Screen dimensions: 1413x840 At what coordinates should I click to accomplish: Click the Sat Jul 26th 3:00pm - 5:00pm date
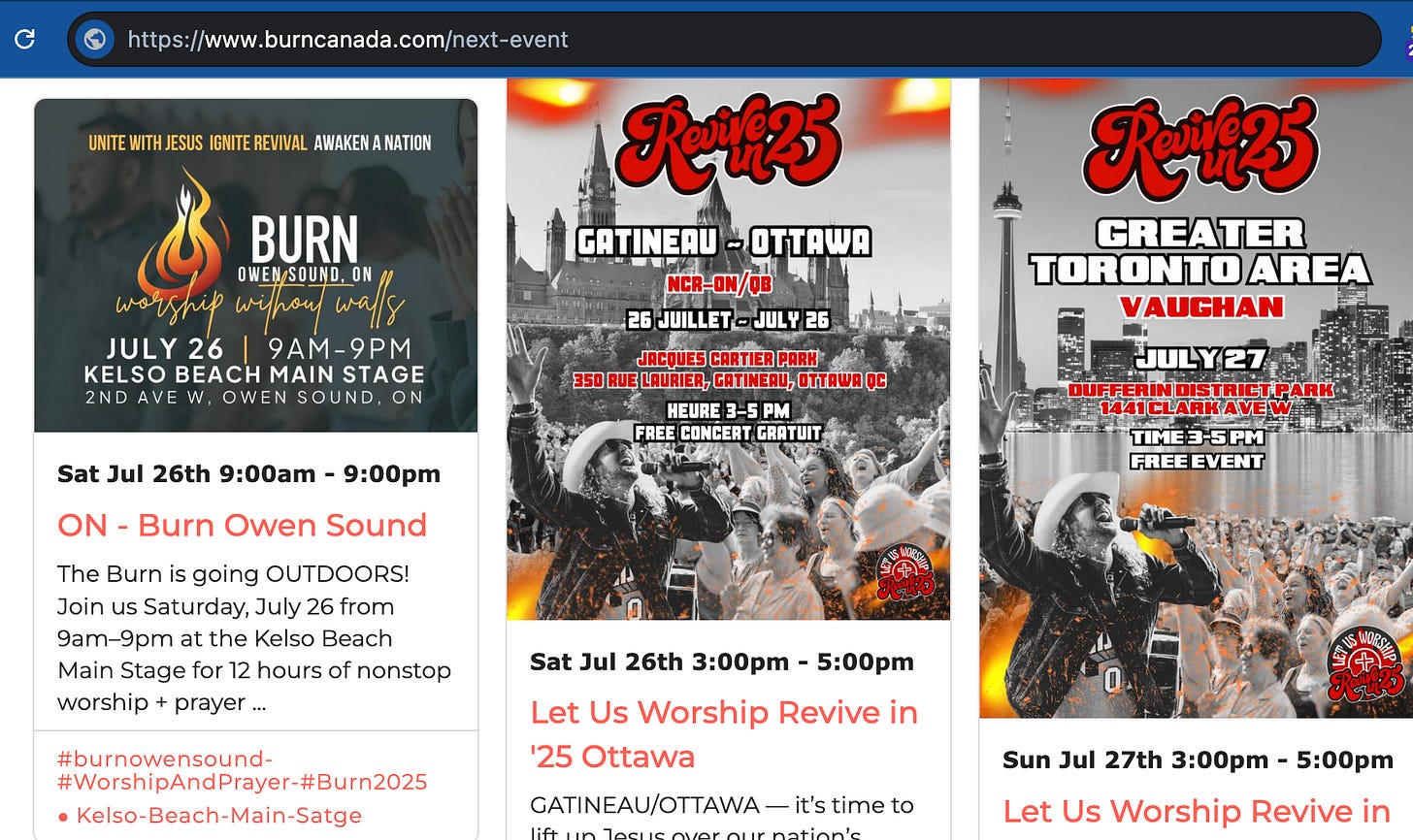(722, 662)
